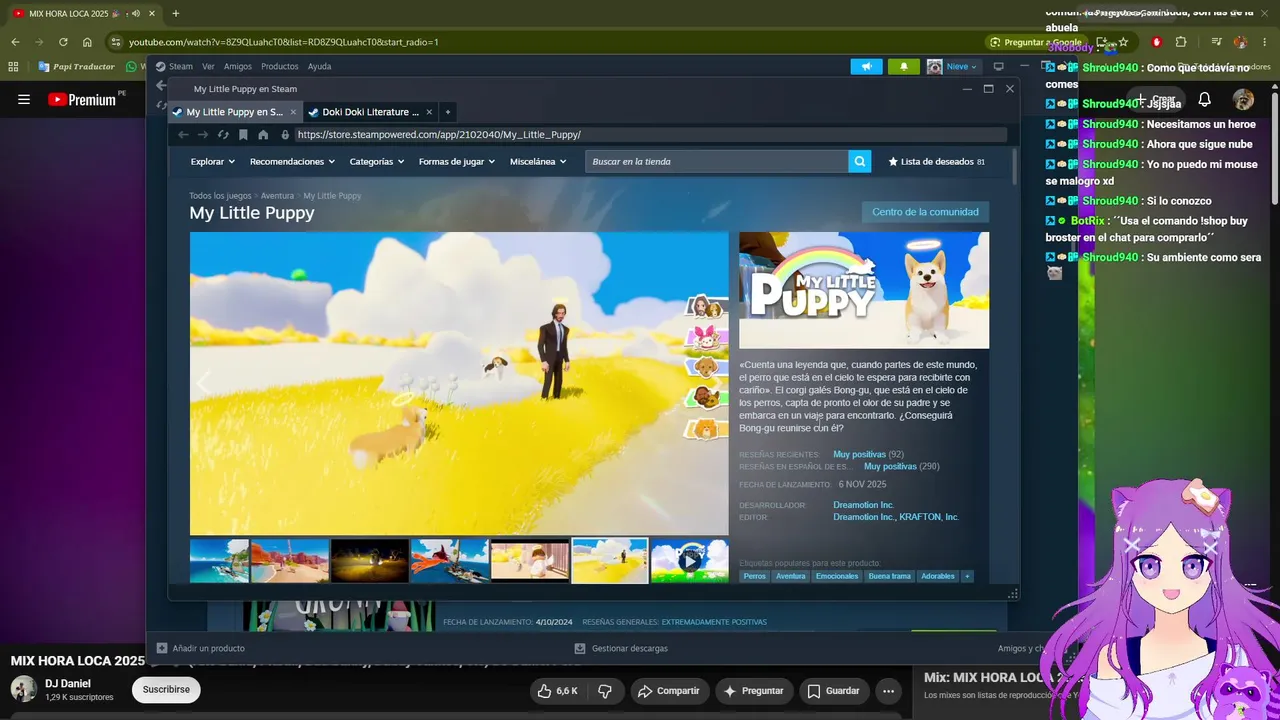Close the Doki Doki Literature tab
The image size is (1280, 720).
(429, 112)
